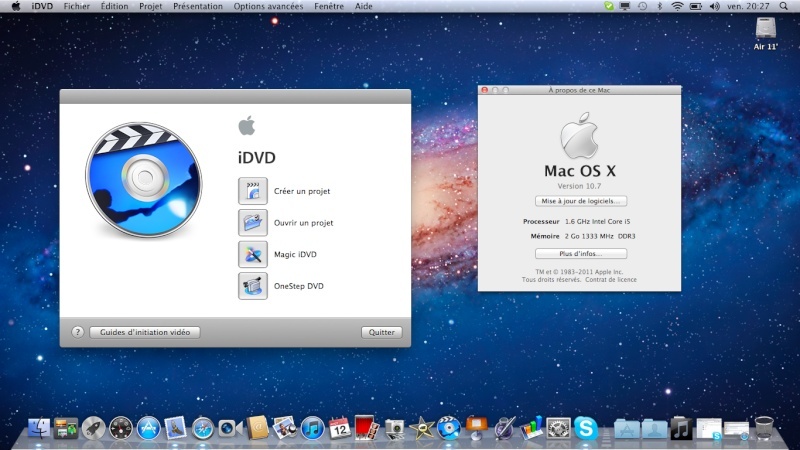Click the ven. 20:27 clock
800x450 pixels.
tap(748, 6)
